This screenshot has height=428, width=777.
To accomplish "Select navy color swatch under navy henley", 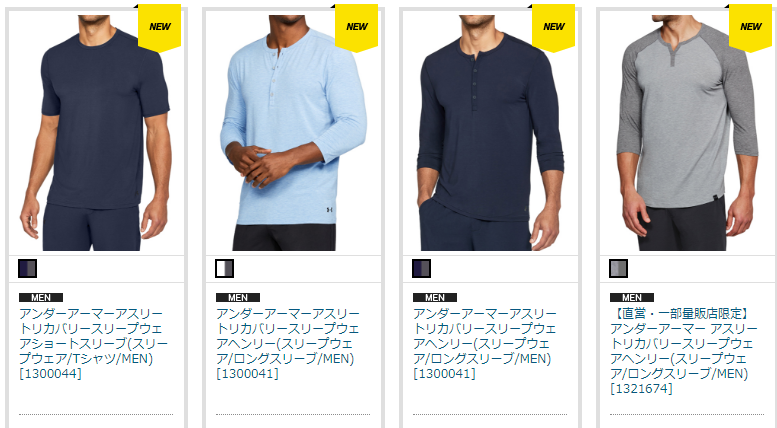I will pos(422,268).
